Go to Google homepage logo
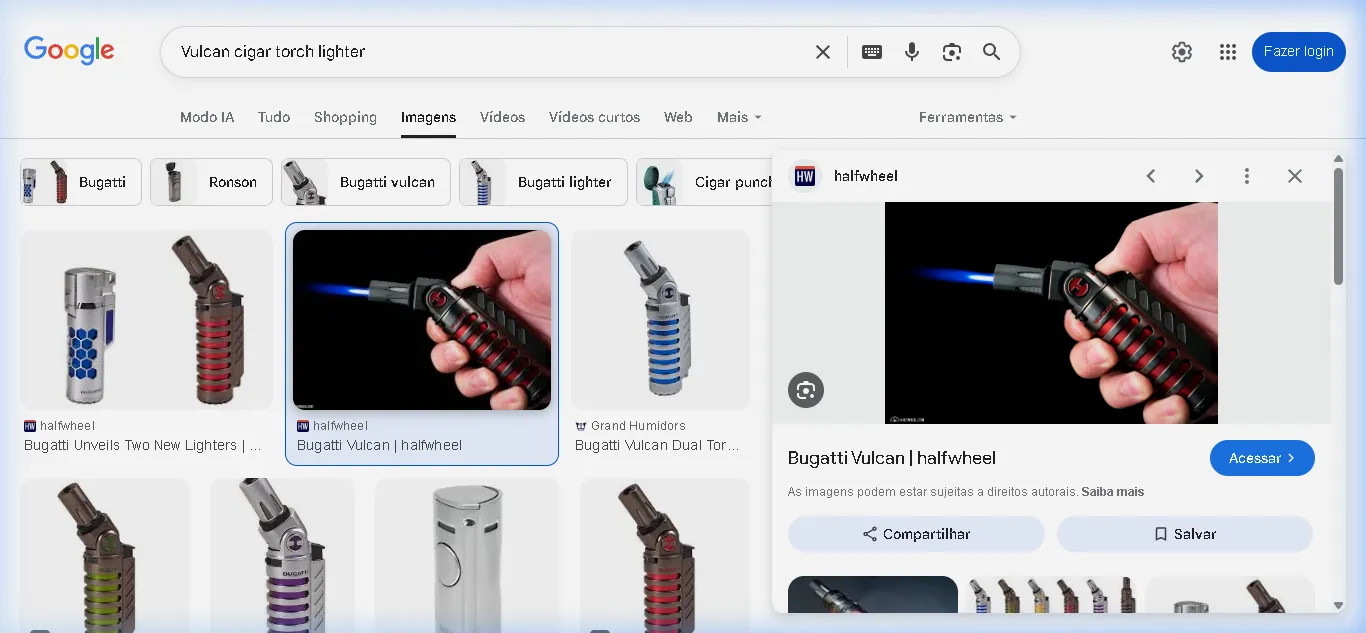 coord(69,50)
